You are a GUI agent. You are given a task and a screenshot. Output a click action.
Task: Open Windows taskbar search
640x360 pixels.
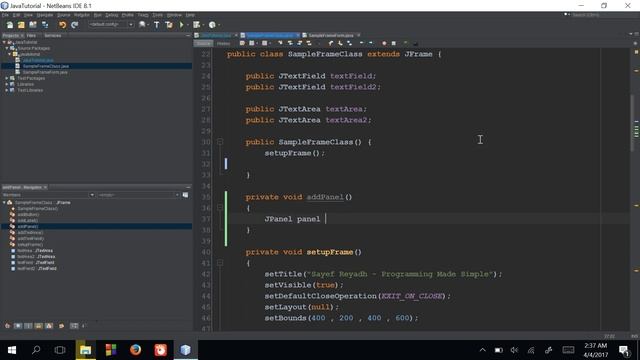click(x=36, y=350)
